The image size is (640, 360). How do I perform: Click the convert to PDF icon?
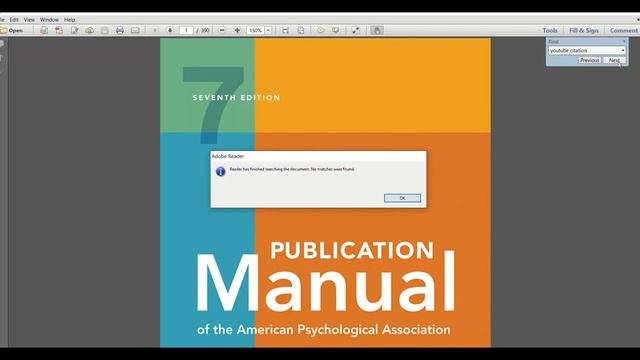[x=44, y=31]
